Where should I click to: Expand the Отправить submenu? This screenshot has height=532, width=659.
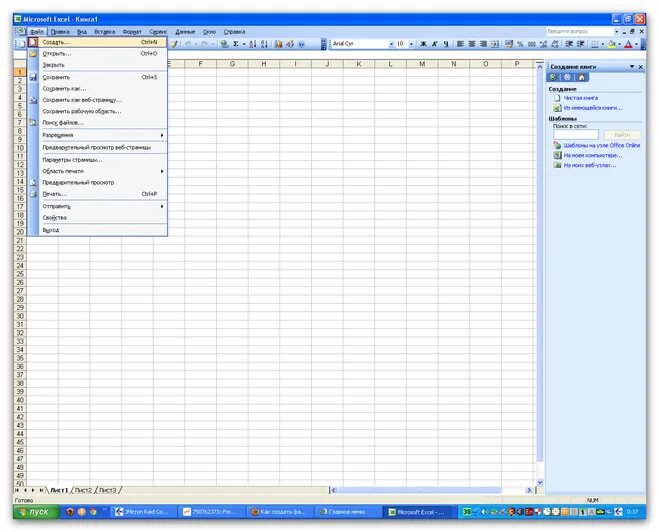103,206
